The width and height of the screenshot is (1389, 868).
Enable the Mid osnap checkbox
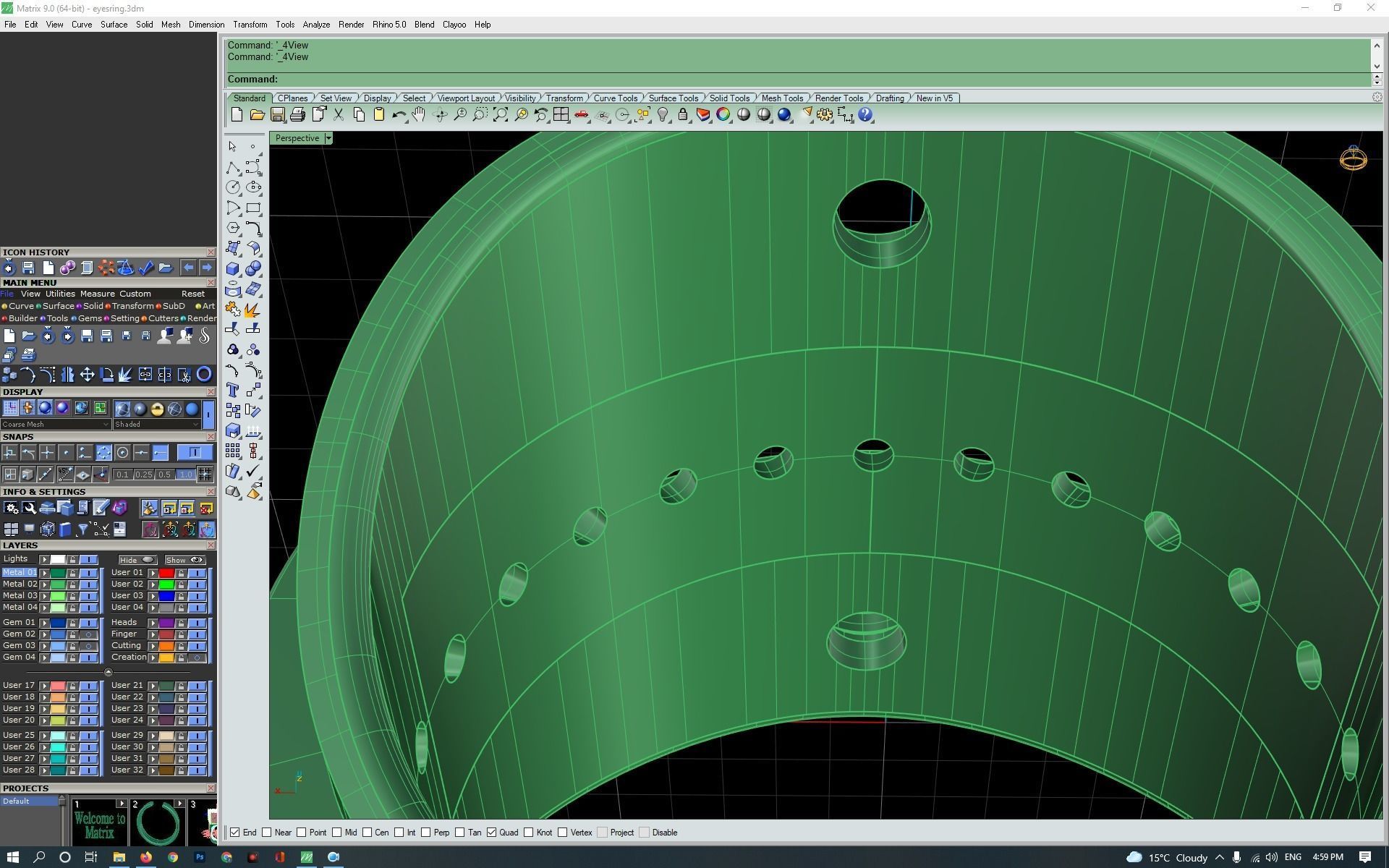(337, 833)
